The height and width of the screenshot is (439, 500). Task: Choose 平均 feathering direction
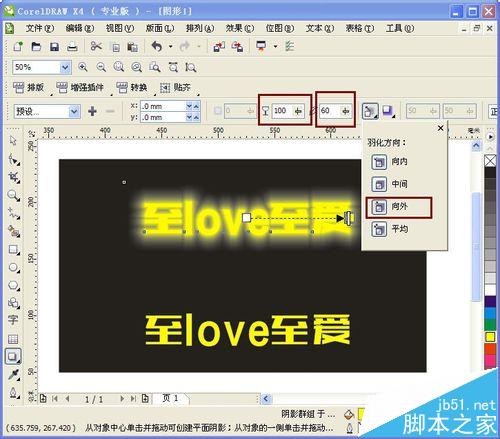pos(390,229)
